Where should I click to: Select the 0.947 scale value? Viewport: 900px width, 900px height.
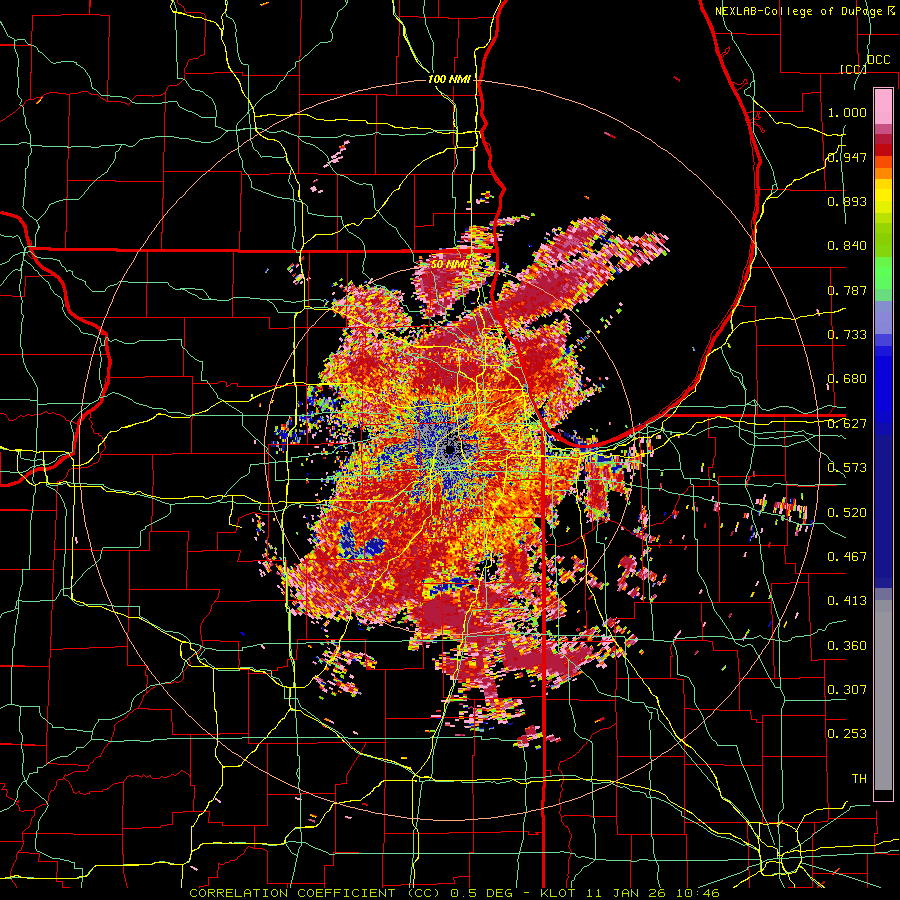[x=847, y=157]
